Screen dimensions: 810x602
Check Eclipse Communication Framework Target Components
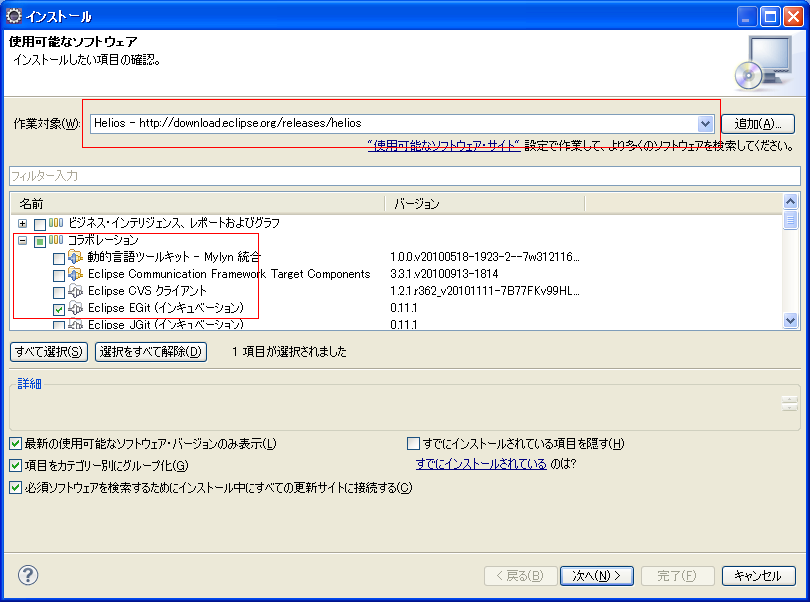59,275
